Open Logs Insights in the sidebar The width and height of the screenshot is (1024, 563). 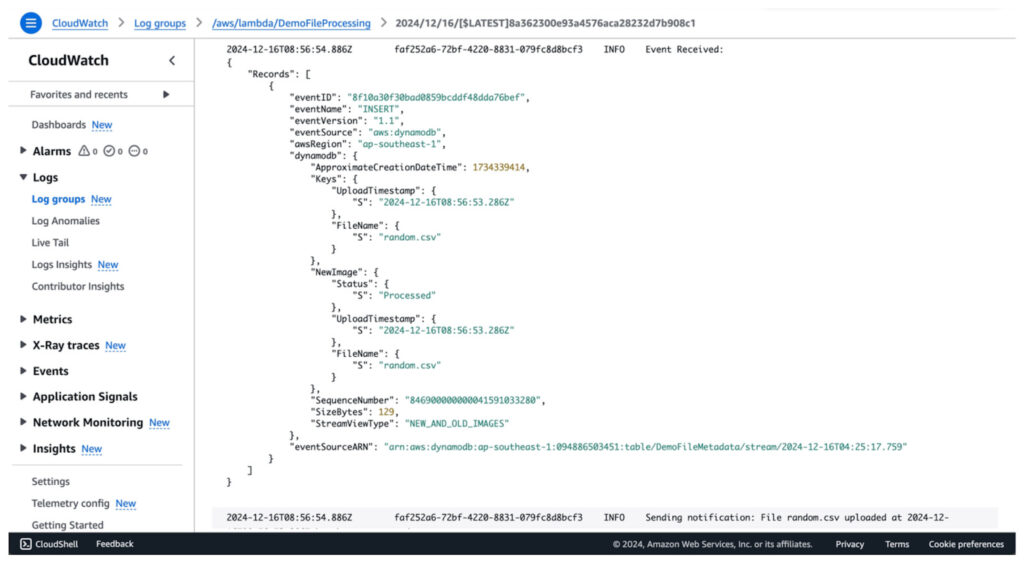click(x=61, y=265)
